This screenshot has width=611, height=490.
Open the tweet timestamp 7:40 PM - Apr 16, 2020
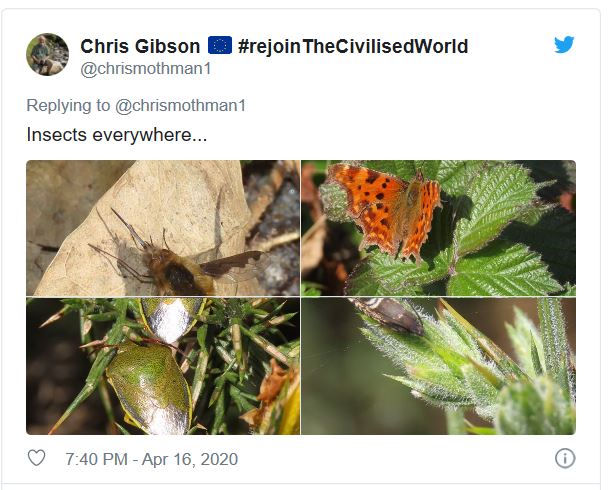pyautogui.click(x=152, y=459)
